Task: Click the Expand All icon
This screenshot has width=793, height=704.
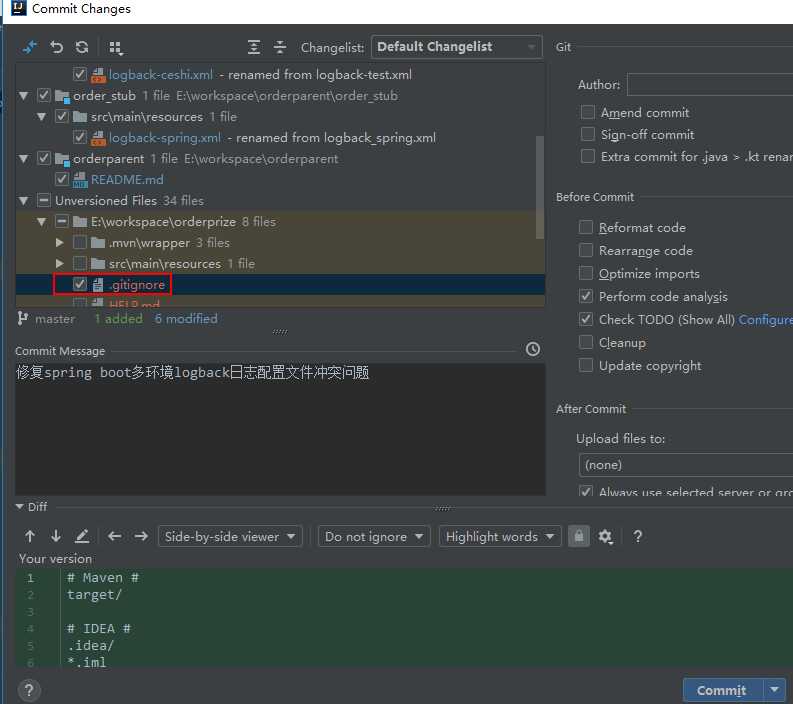Action: coord(254,47)
